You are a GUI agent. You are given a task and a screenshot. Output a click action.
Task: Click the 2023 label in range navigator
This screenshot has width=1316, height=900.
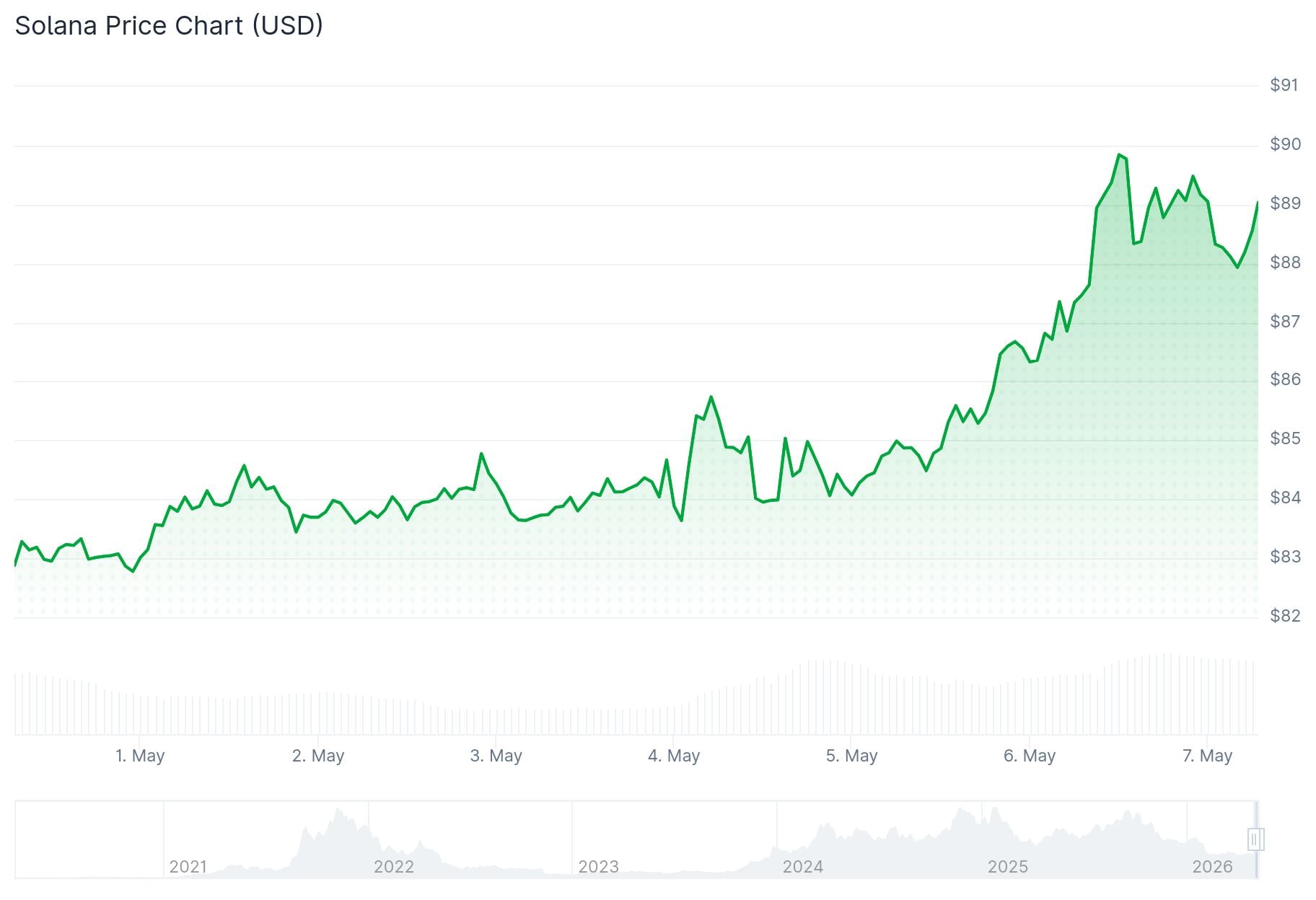(x=598, y=866)
